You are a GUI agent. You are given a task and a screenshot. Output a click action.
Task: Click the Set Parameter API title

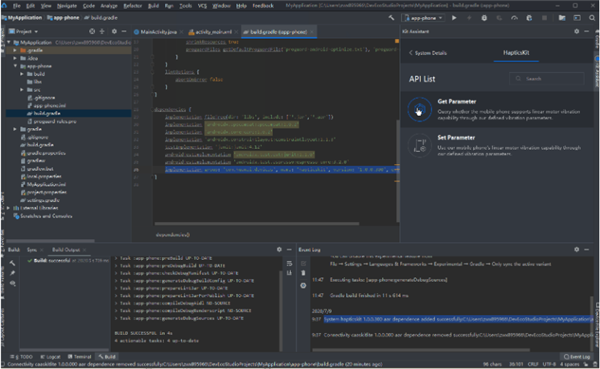tap(456, 137)
